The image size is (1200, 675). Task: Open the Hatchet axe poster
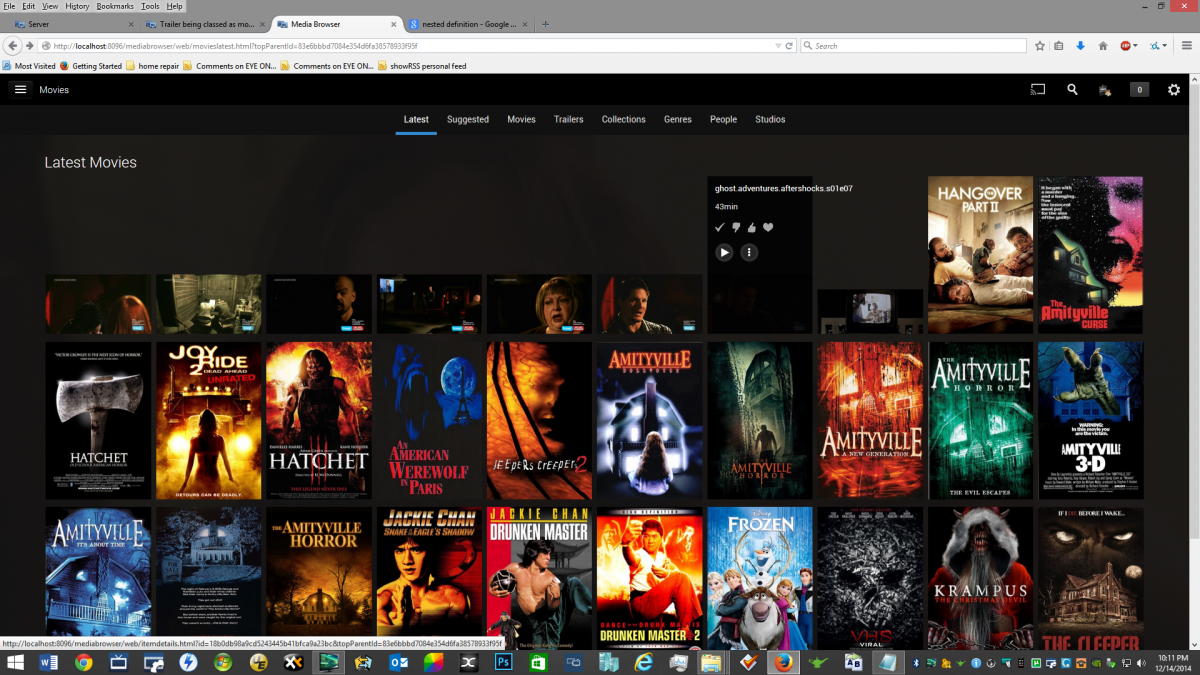tap(98, 420)
